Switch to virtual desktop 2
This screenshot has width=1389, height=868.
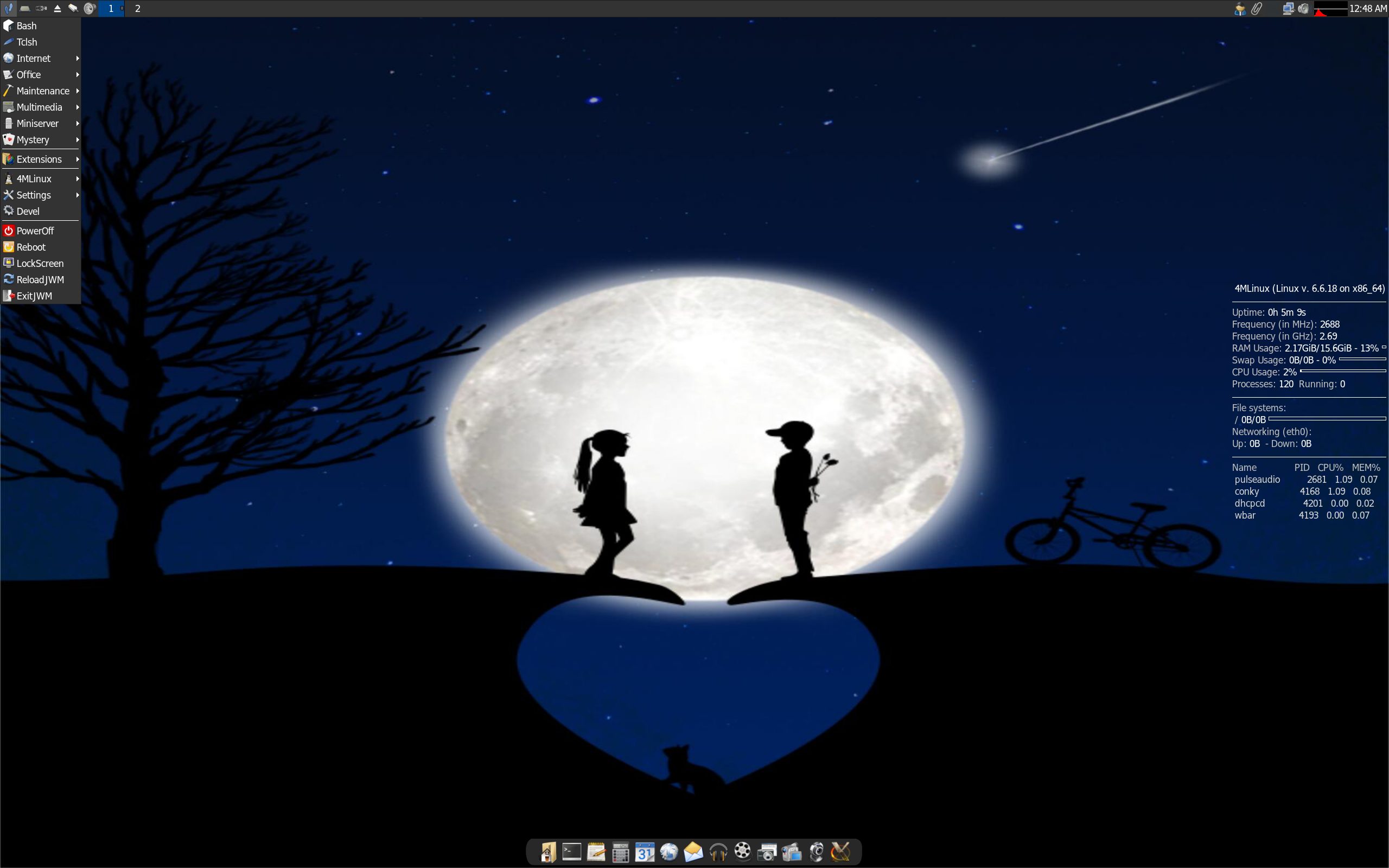pos(138,8)
